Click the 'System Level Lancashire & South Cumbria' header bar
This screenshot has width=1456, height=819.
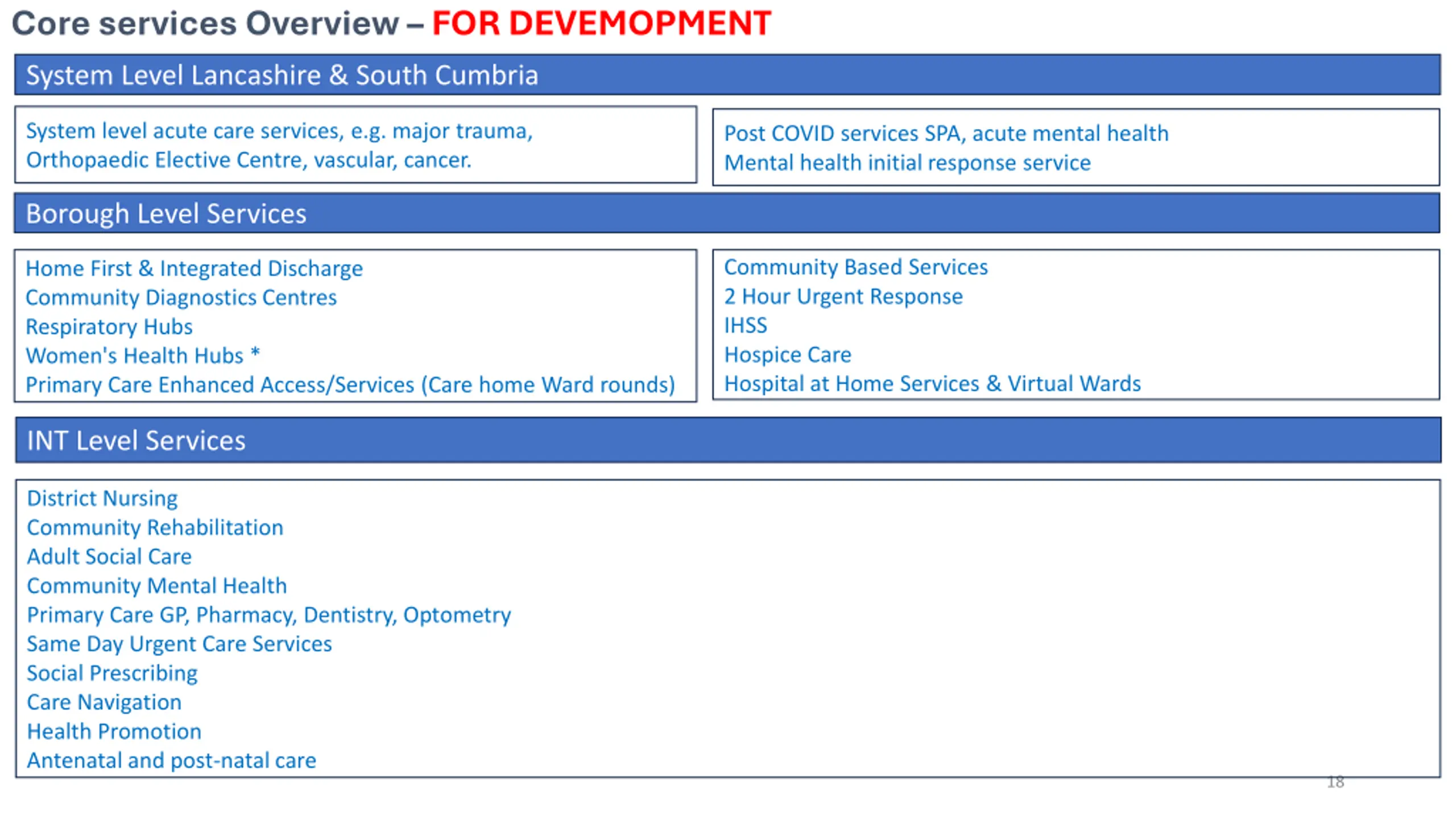coord(727,75)
